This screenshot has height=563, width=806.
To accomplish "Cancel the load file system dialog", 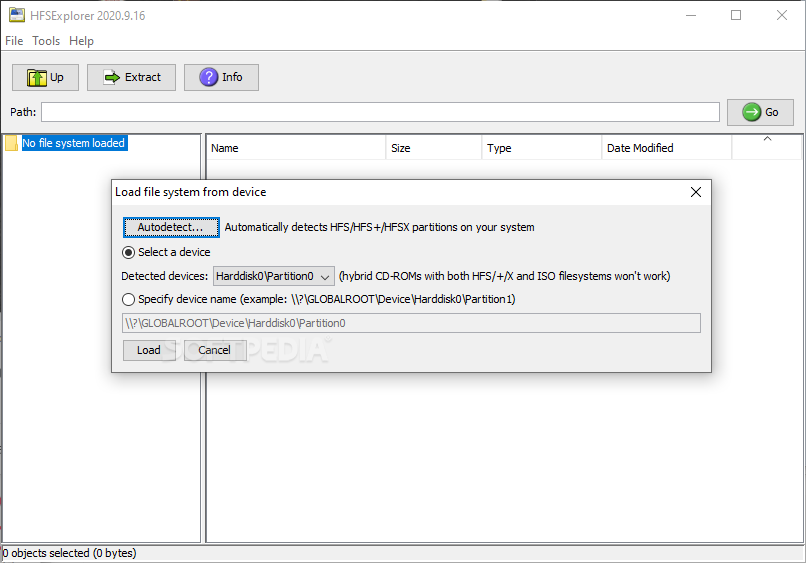I will click(214, 350).
